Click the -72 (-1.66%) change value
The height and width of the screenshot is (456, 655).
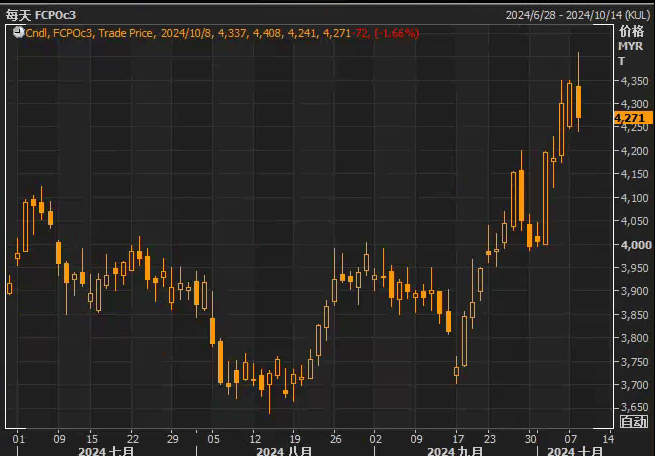pyautogui.click(x=386, y=33)
